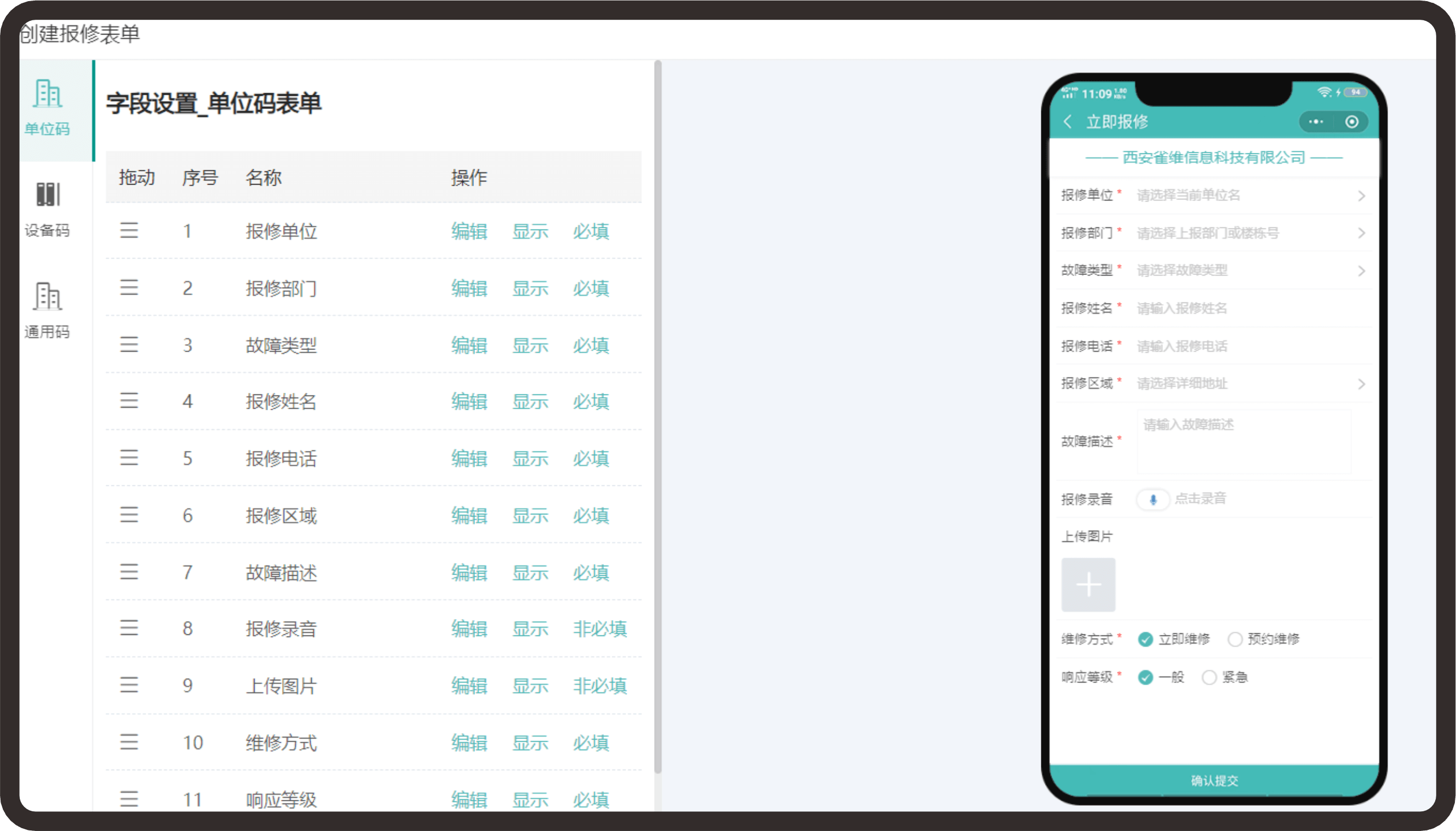Viewport: 1456px width, 831px height.
Task: Grab the drag handle for 上传图片 row
Action: [129, 685]
